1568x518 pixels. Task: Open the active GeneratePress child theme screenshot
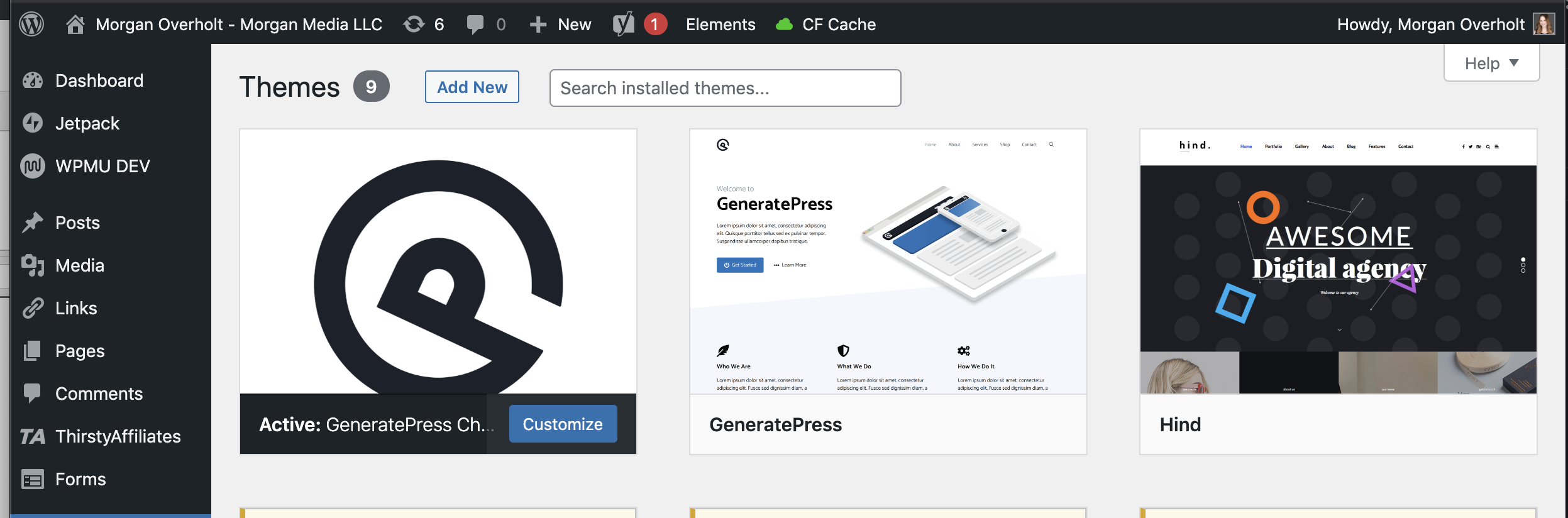[438, 262]
